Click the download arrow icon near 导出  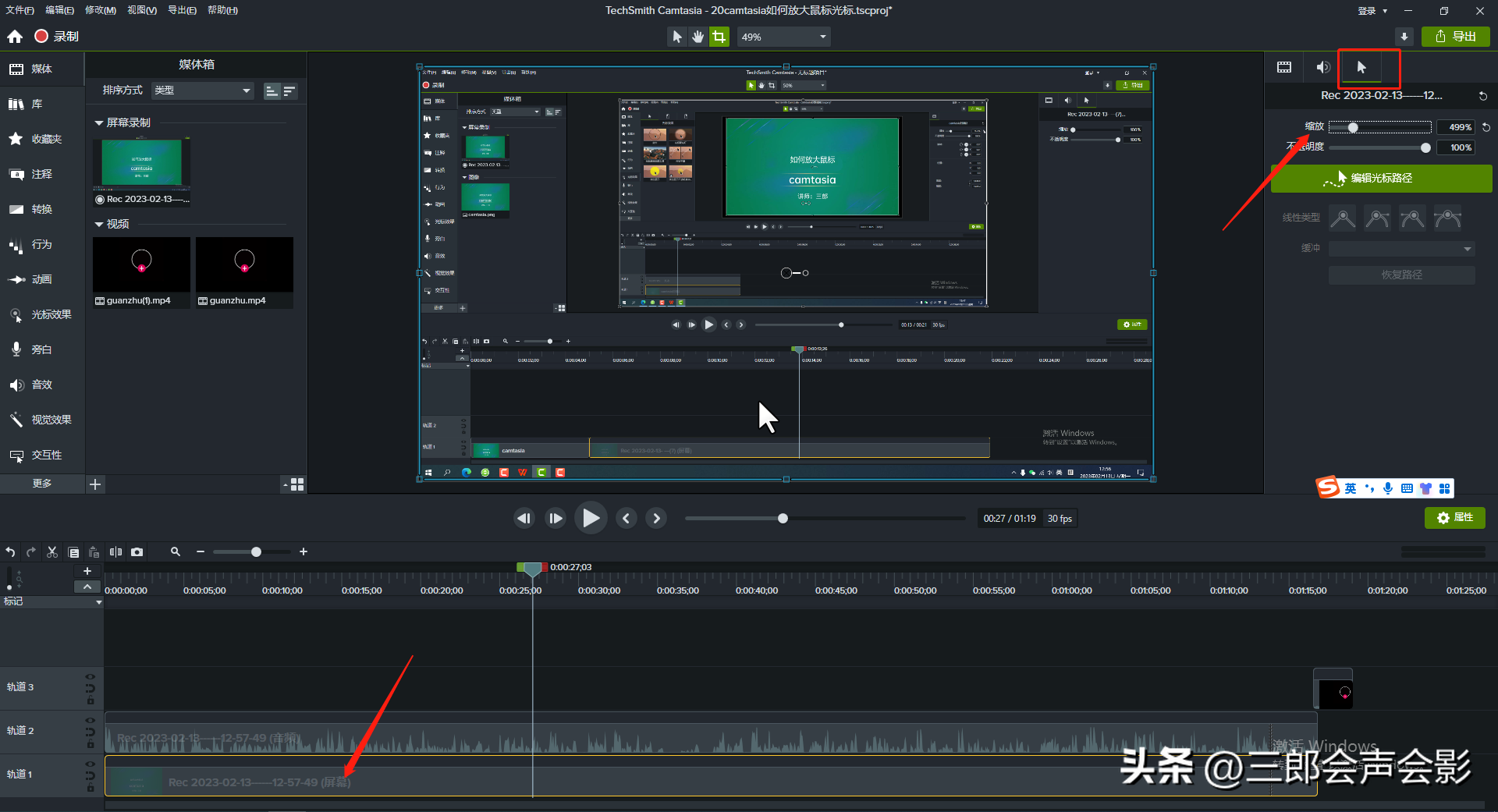tap(1404, 37)
